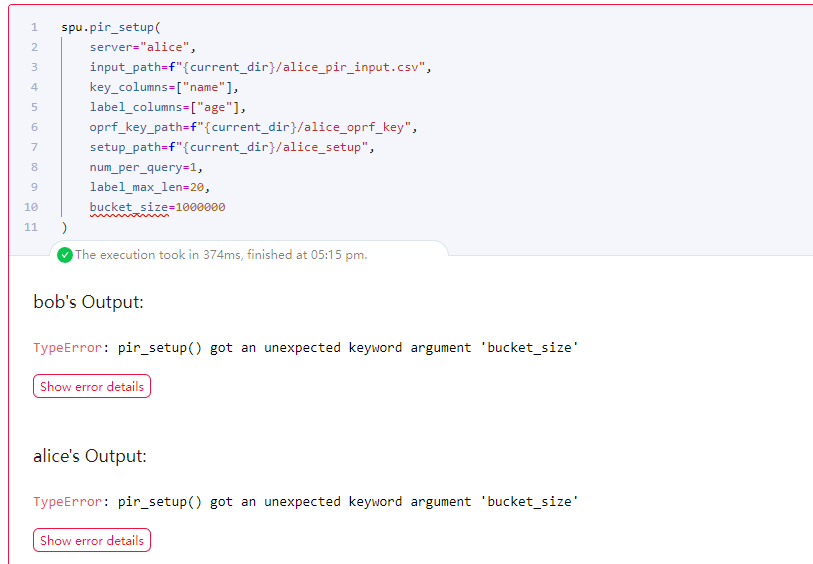Click the "bob's Output:" heading

[90, 302]
